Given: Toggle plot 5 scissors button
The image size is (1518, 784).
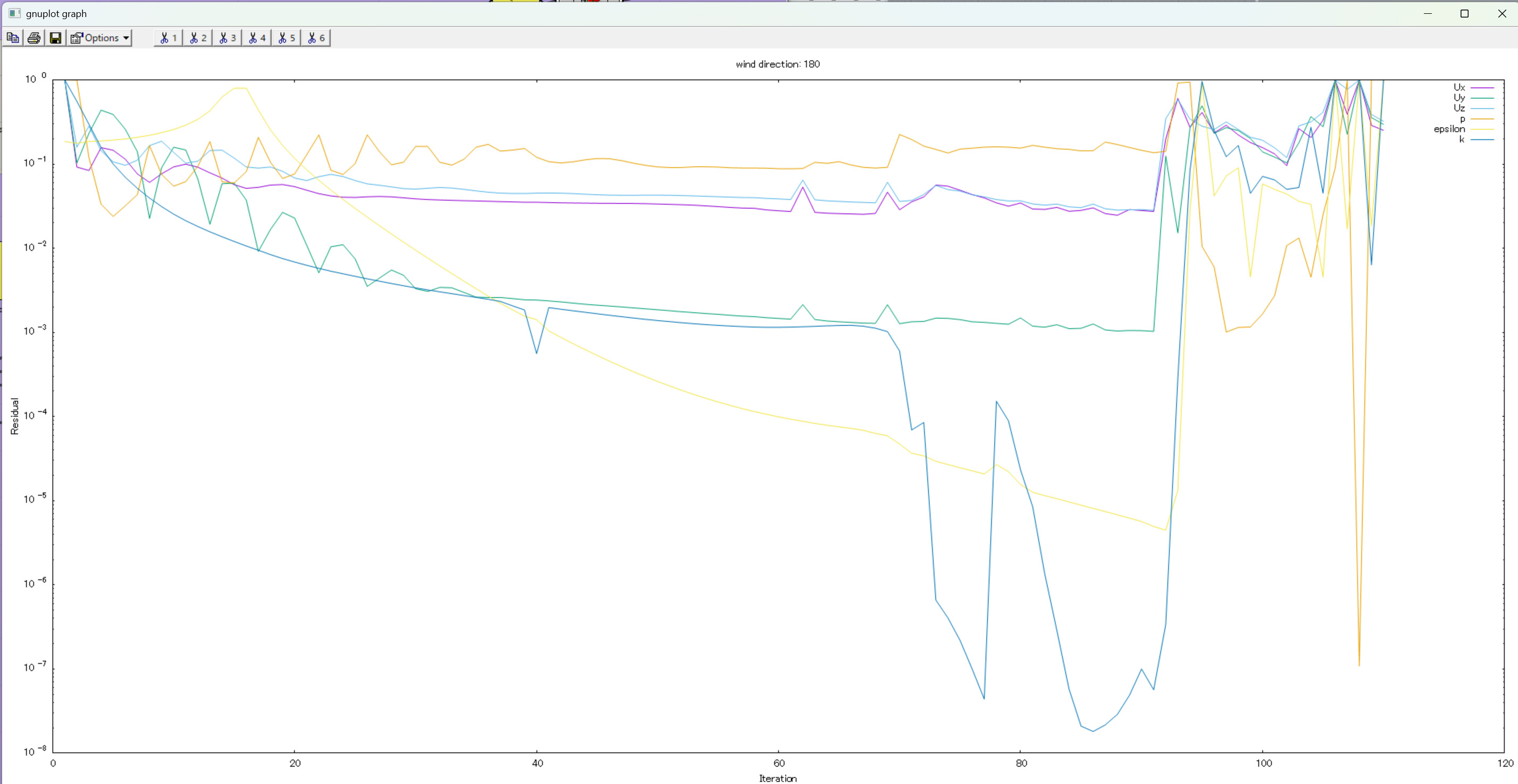Looking at the screenshot, I should click(x=287, y=38).
